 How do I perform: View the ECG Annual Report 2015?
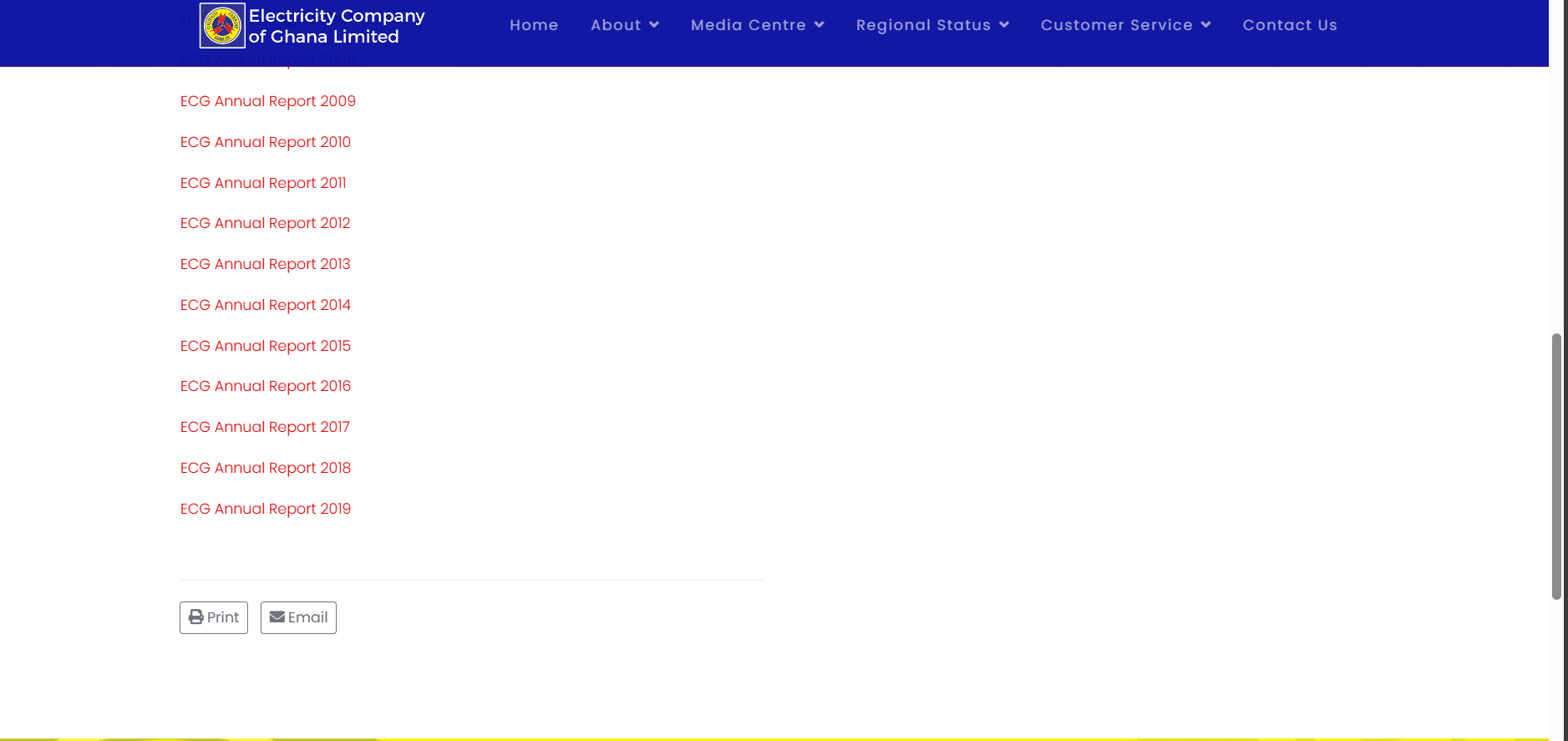point(265,346)
